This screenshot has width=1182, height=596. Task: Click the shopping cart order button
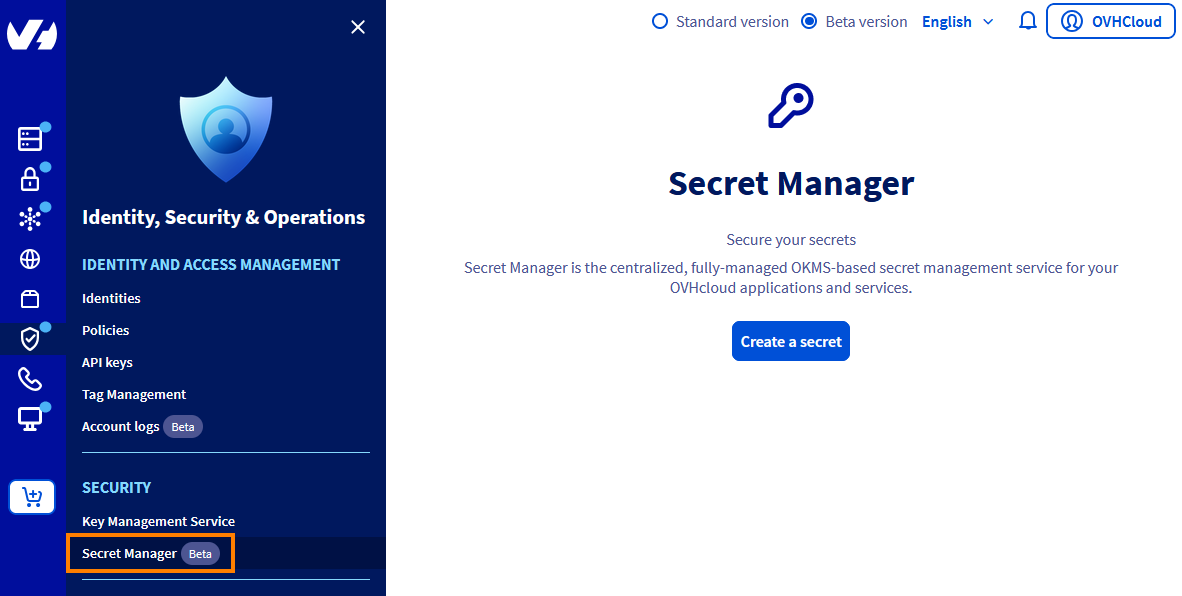click(x=32, y=497)
